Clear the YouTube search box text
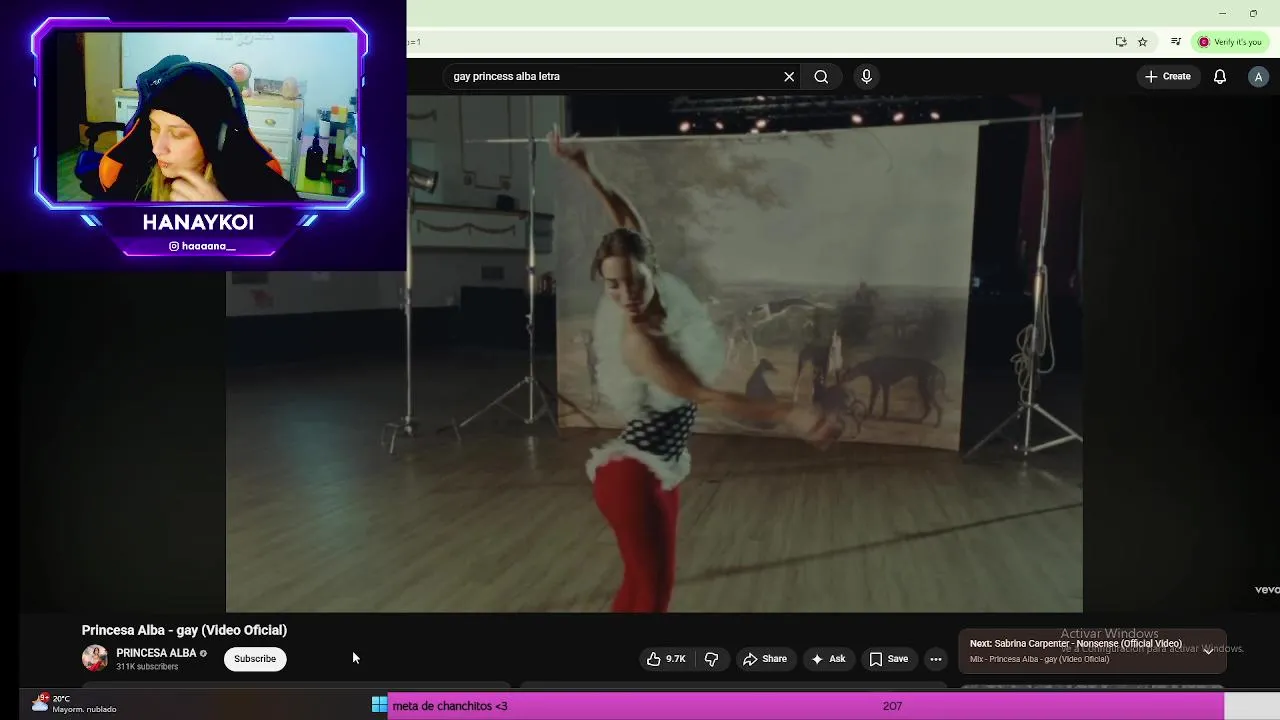This screenshot has width=1280, height=720. (x=789, y=76)
